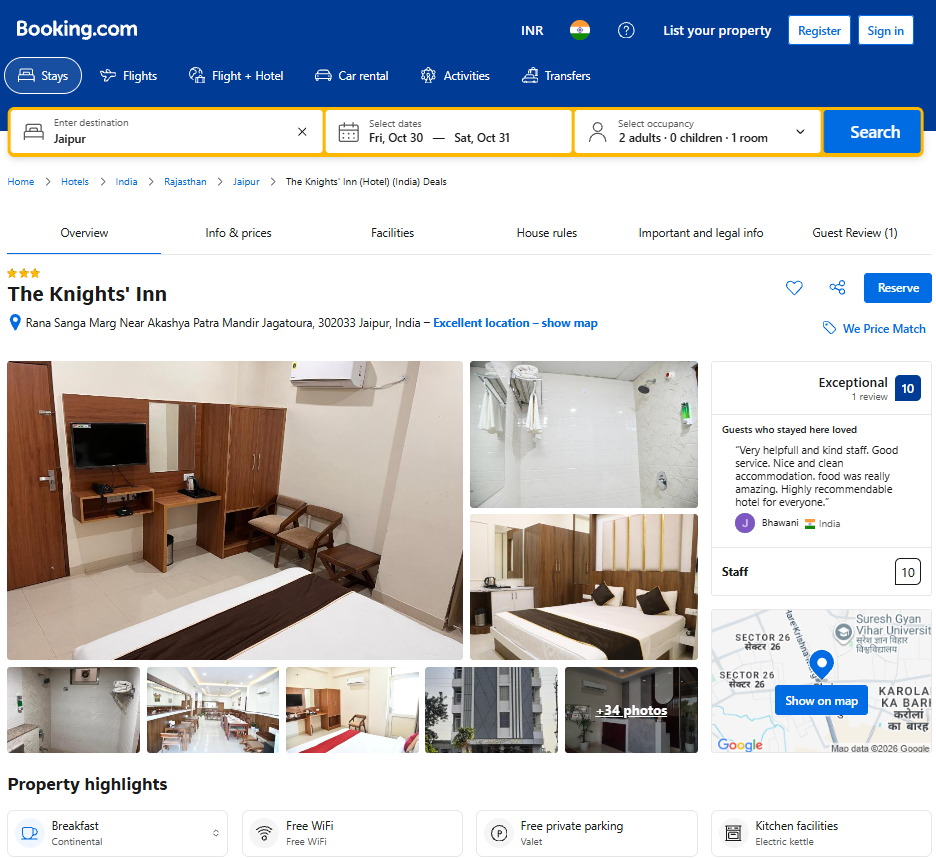936x858 pixels.
Task: Click the location pin beside the address
Action: (x=16, y=323)
